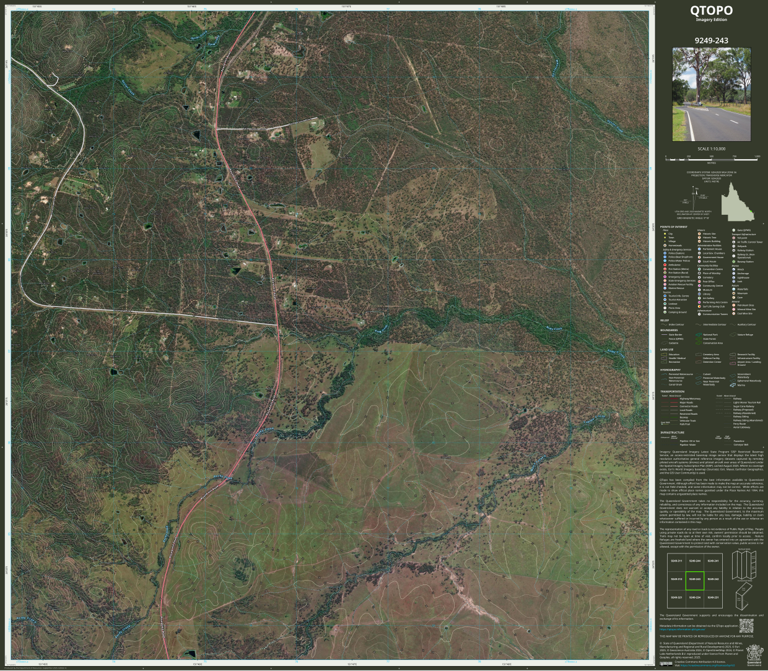Click the Cave legend symbol
The image size is (768, 671).
[x=734, y=297]
